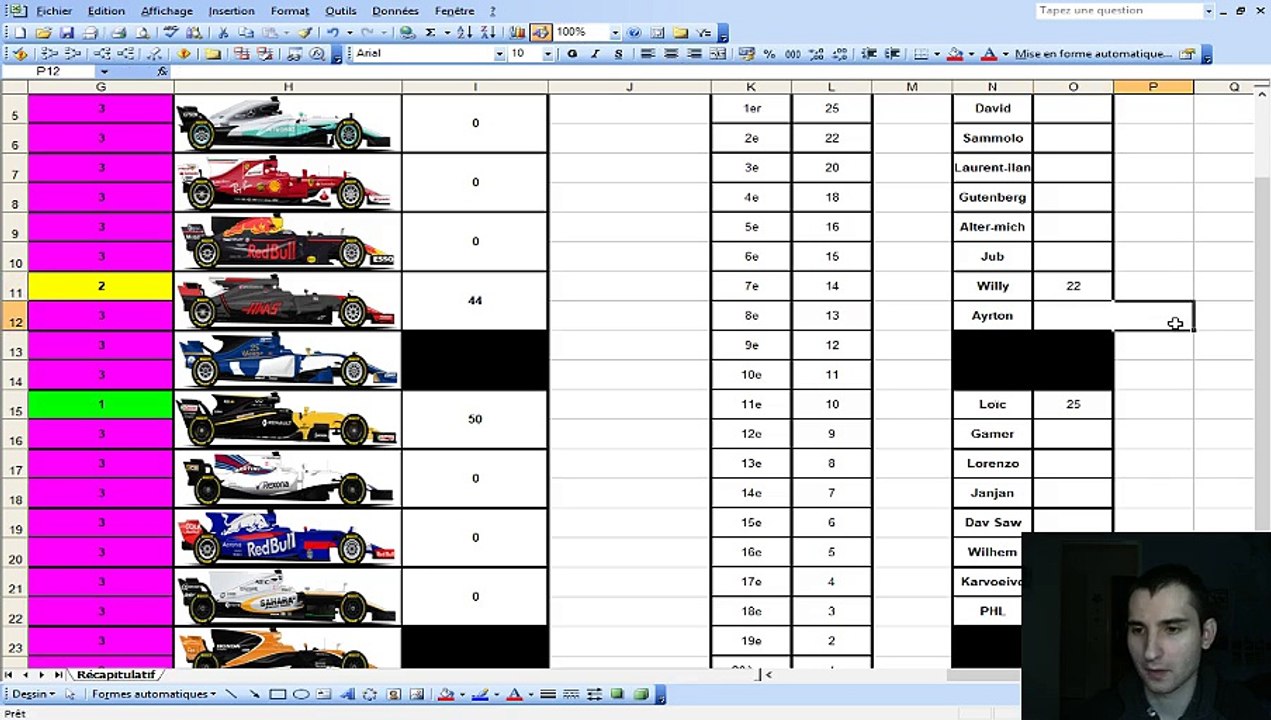Toggle Center alignment
The height and width of the screenshot is (720, 1271).
click(x=671, y=53)
